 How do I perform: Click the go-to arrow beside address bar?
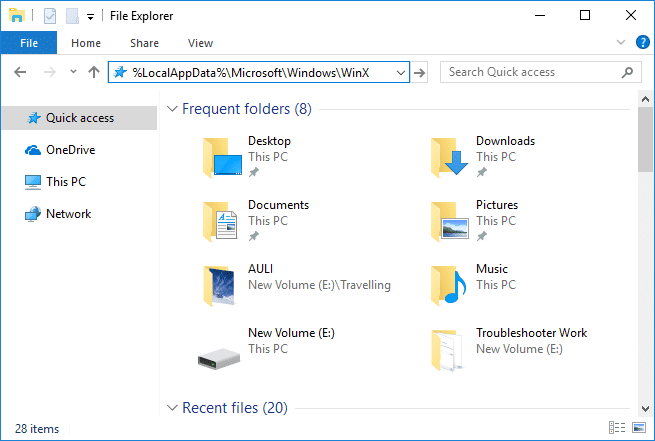click(x=420, y=72)
